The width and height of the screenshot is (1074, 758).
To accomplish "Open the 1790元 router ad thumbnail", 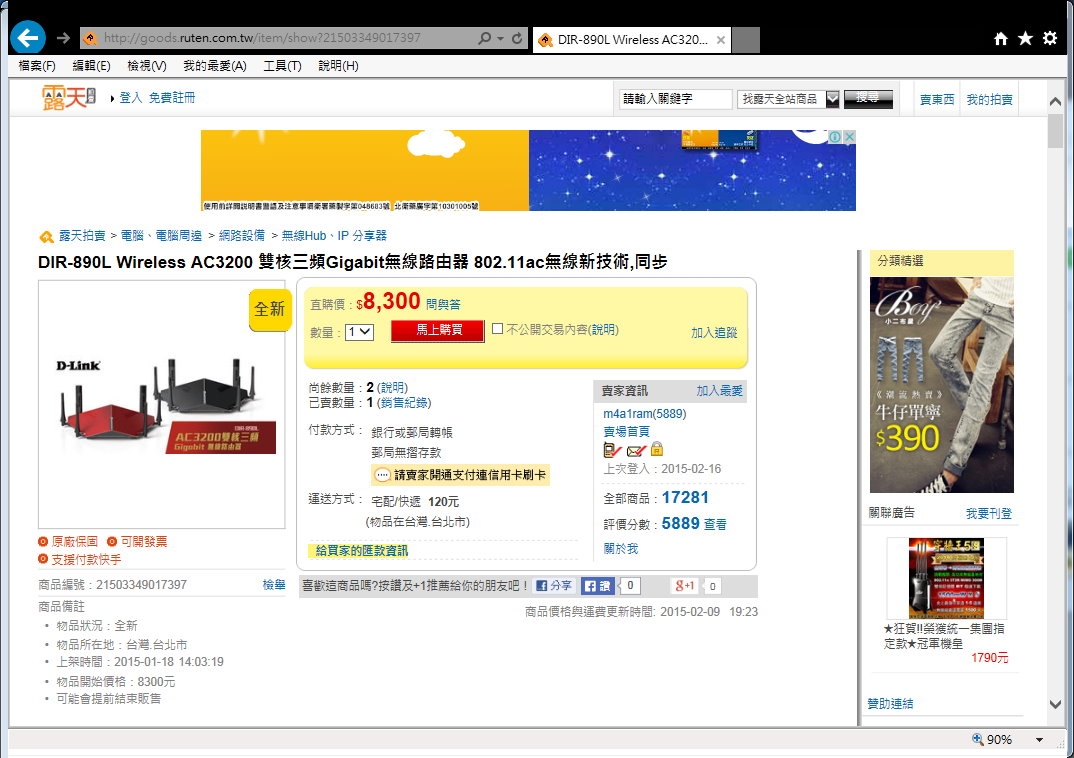I will (x=946, y=579).
